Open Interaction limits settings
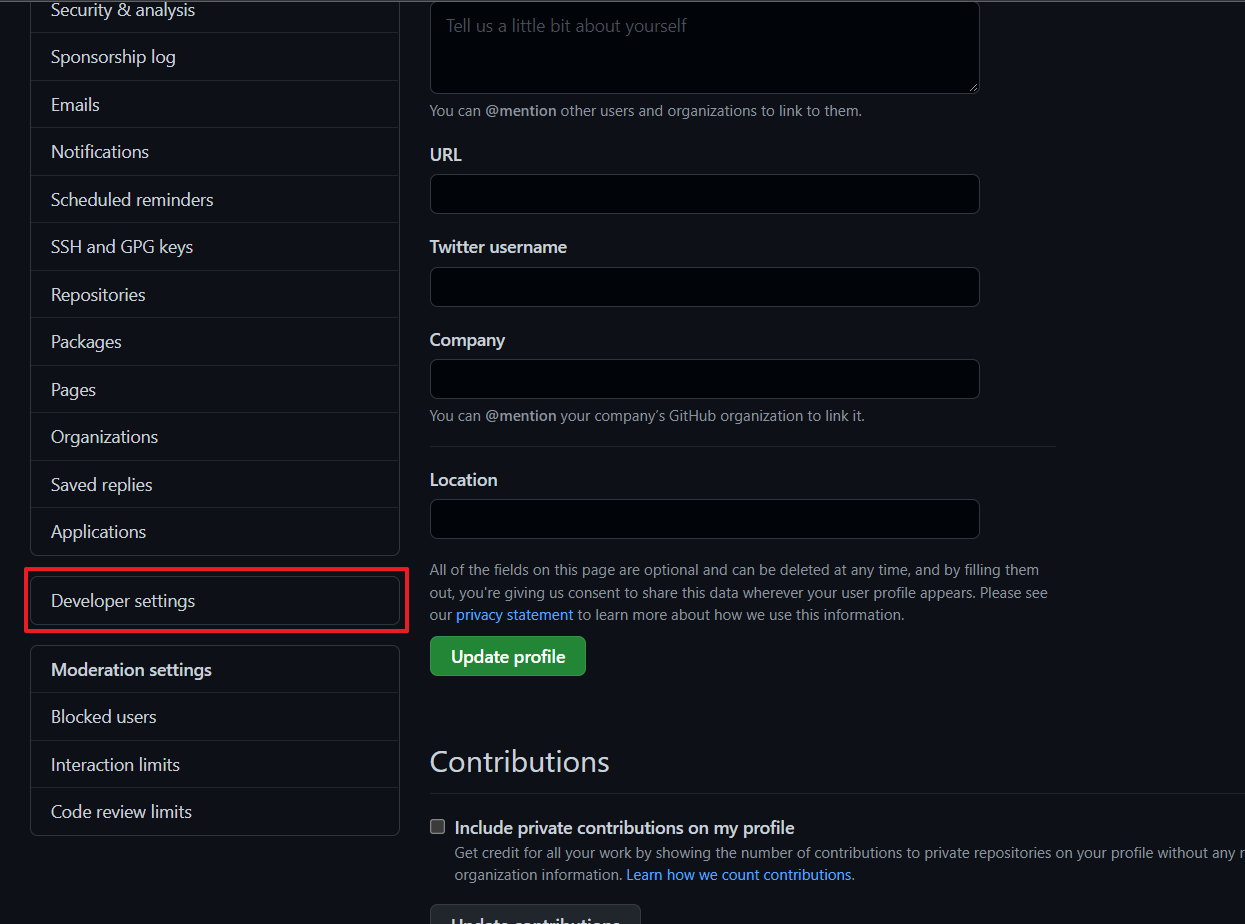The height and width of the screenshot is (924, 1245). point(115,764)
